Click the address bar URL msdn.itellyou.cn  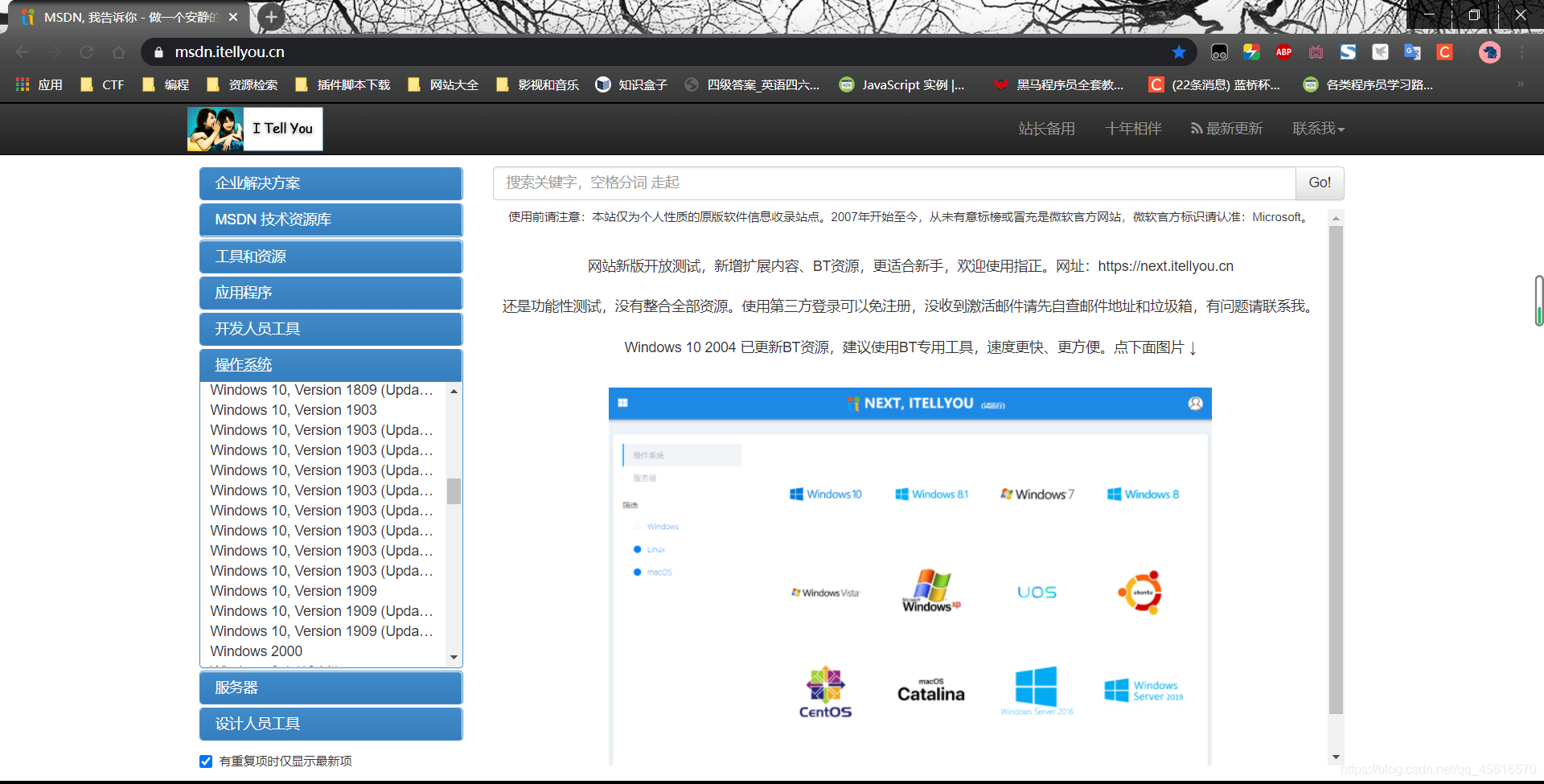coord(230,52)
